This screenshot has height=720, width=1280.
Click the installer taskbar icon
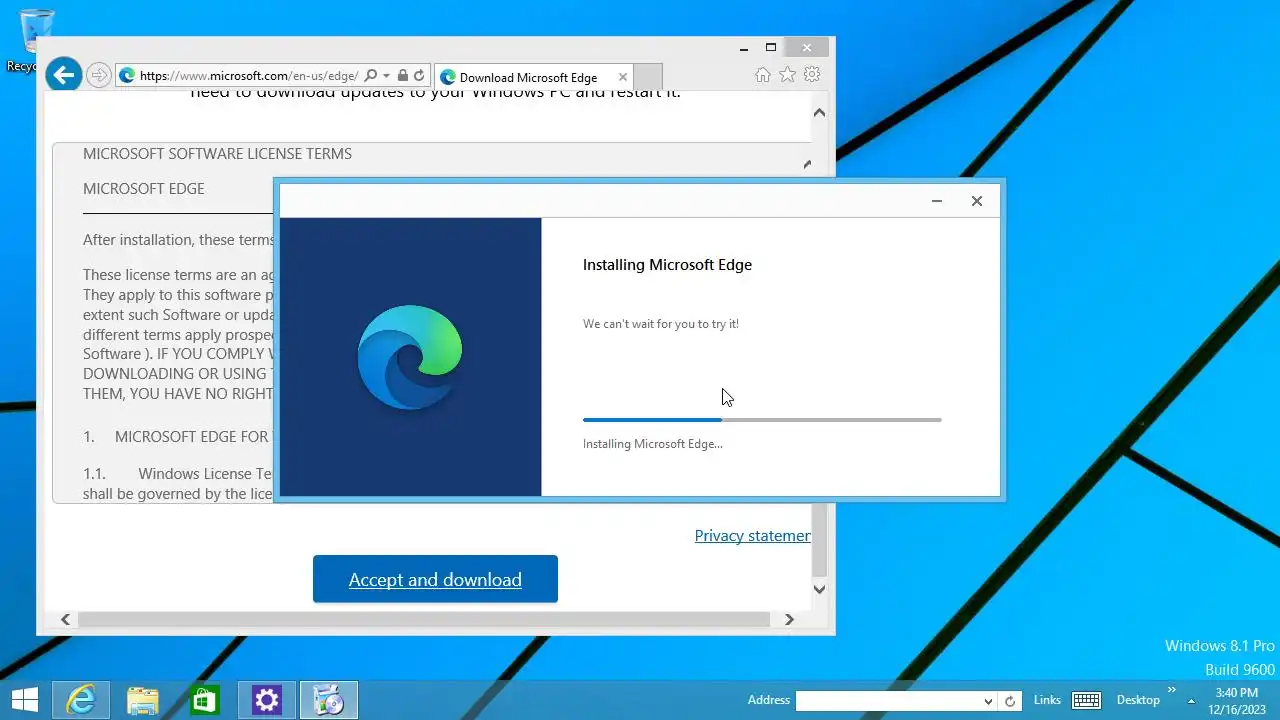[329, 700]
